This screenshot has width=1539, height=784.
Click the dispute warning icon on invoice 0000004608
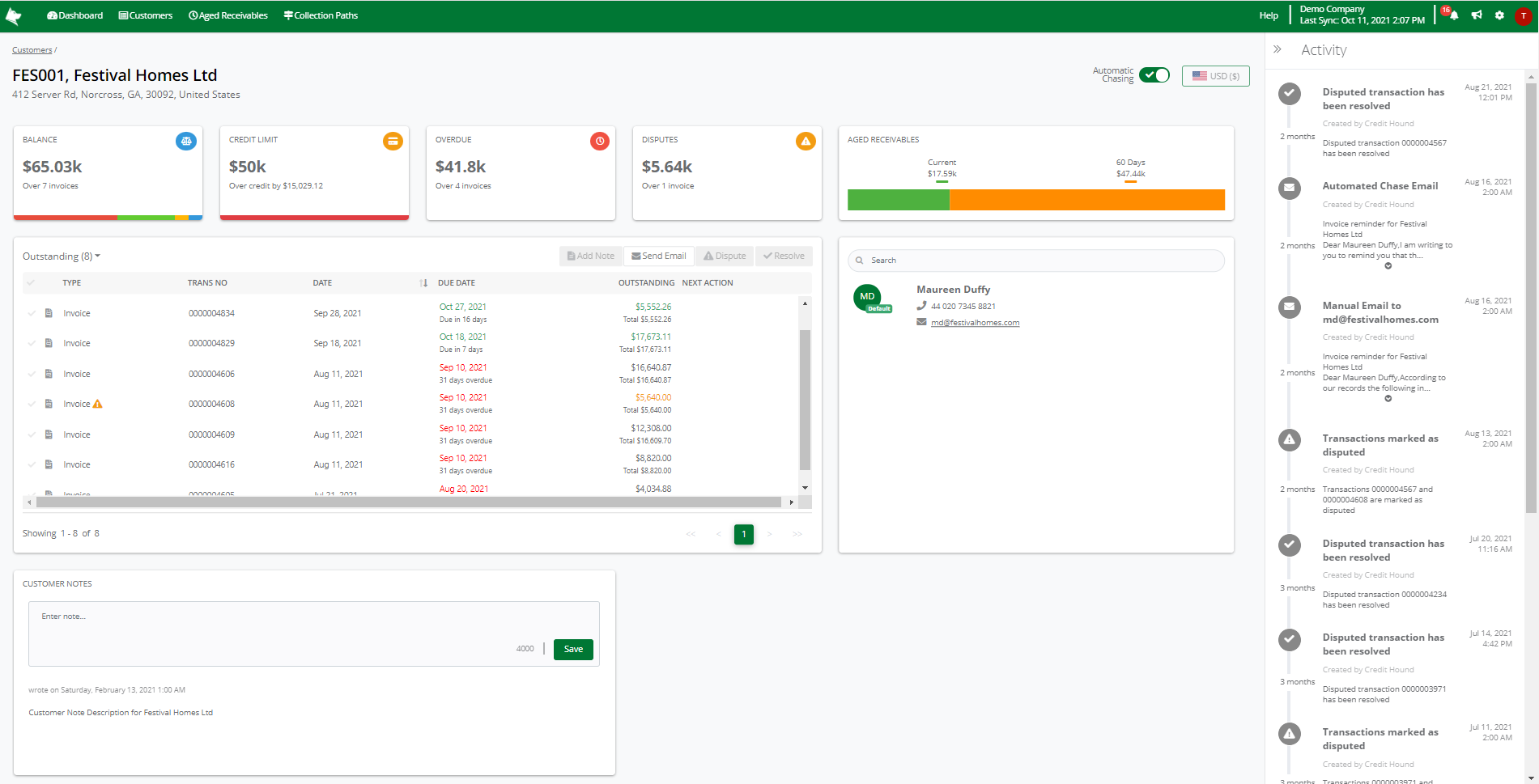pos(97,404)
